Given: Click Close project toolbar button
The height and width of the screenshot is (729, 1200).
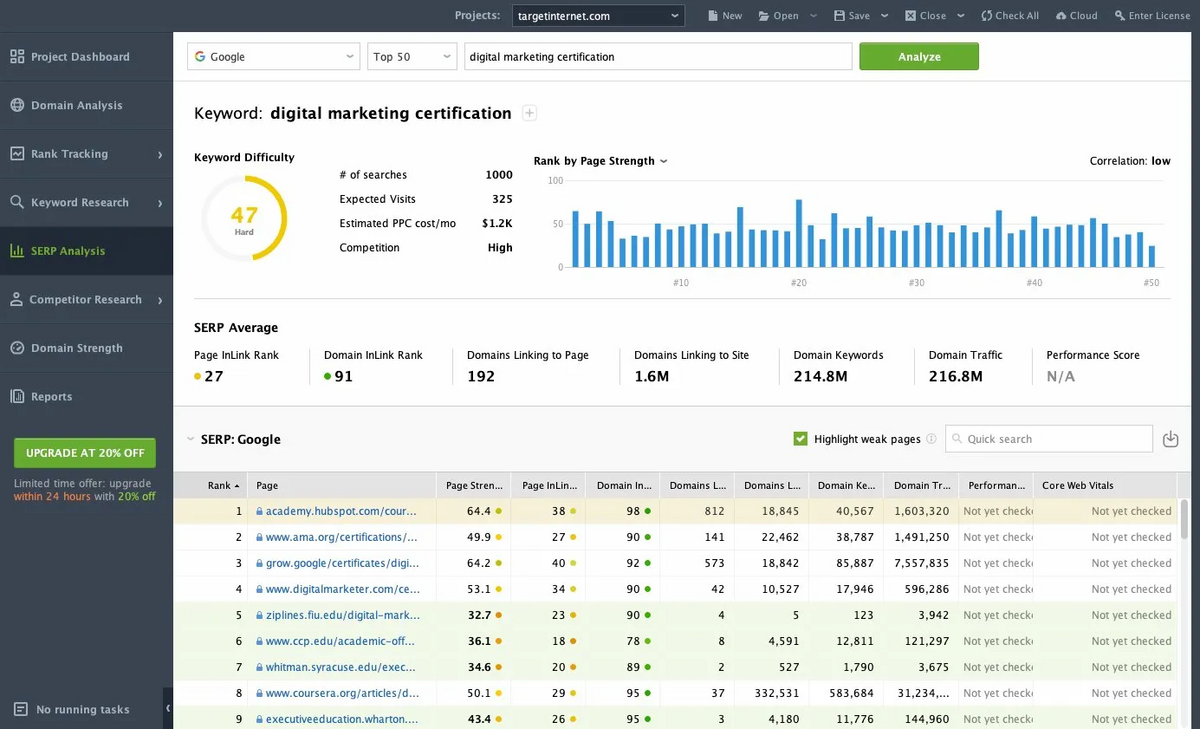Looking at the screenshot, I should tap(925, 15).
